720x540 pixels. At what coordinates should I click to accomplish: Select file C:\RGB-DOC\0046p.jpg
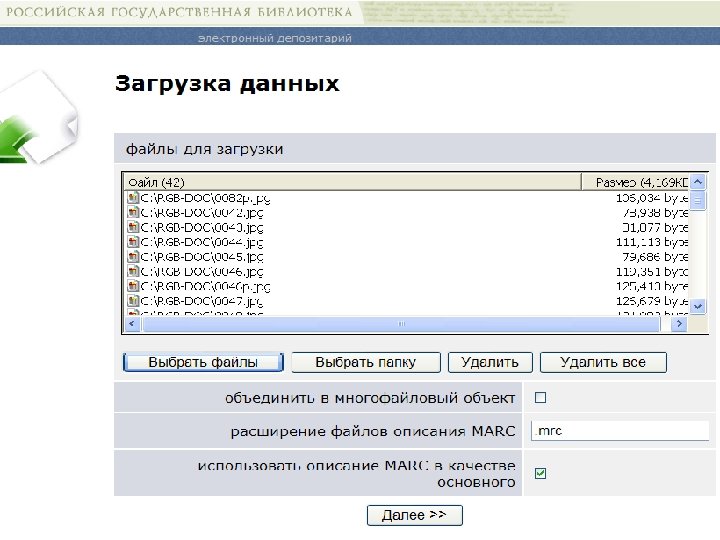coord(205,287)
